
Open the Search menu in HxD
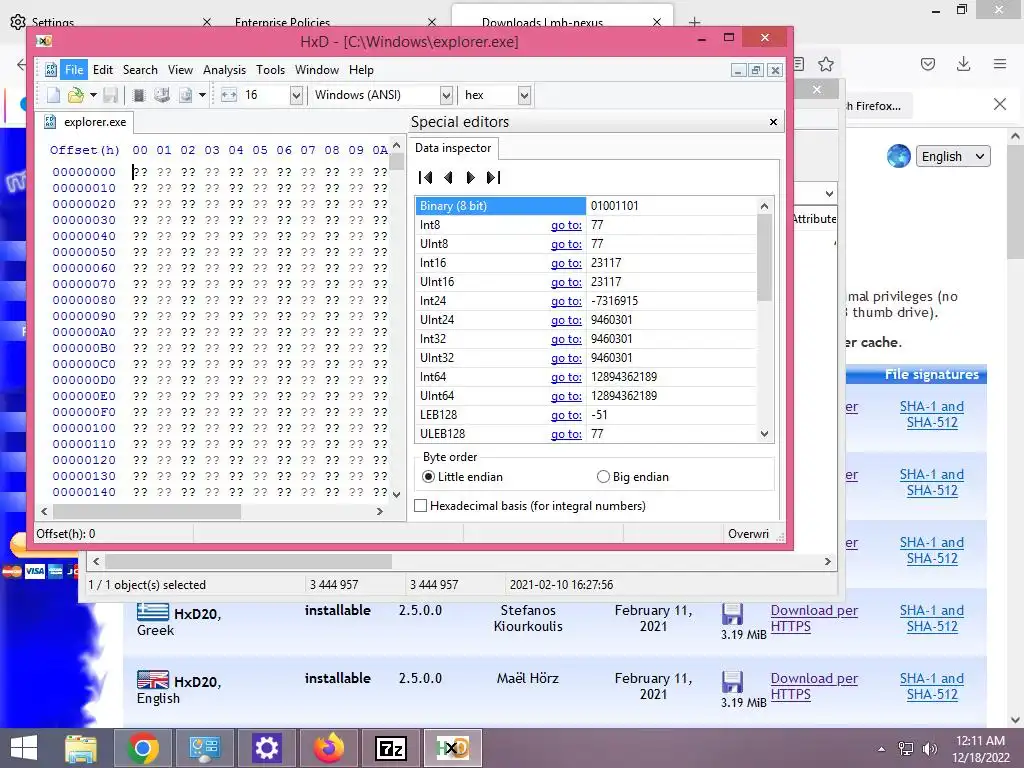click(140, 70)
